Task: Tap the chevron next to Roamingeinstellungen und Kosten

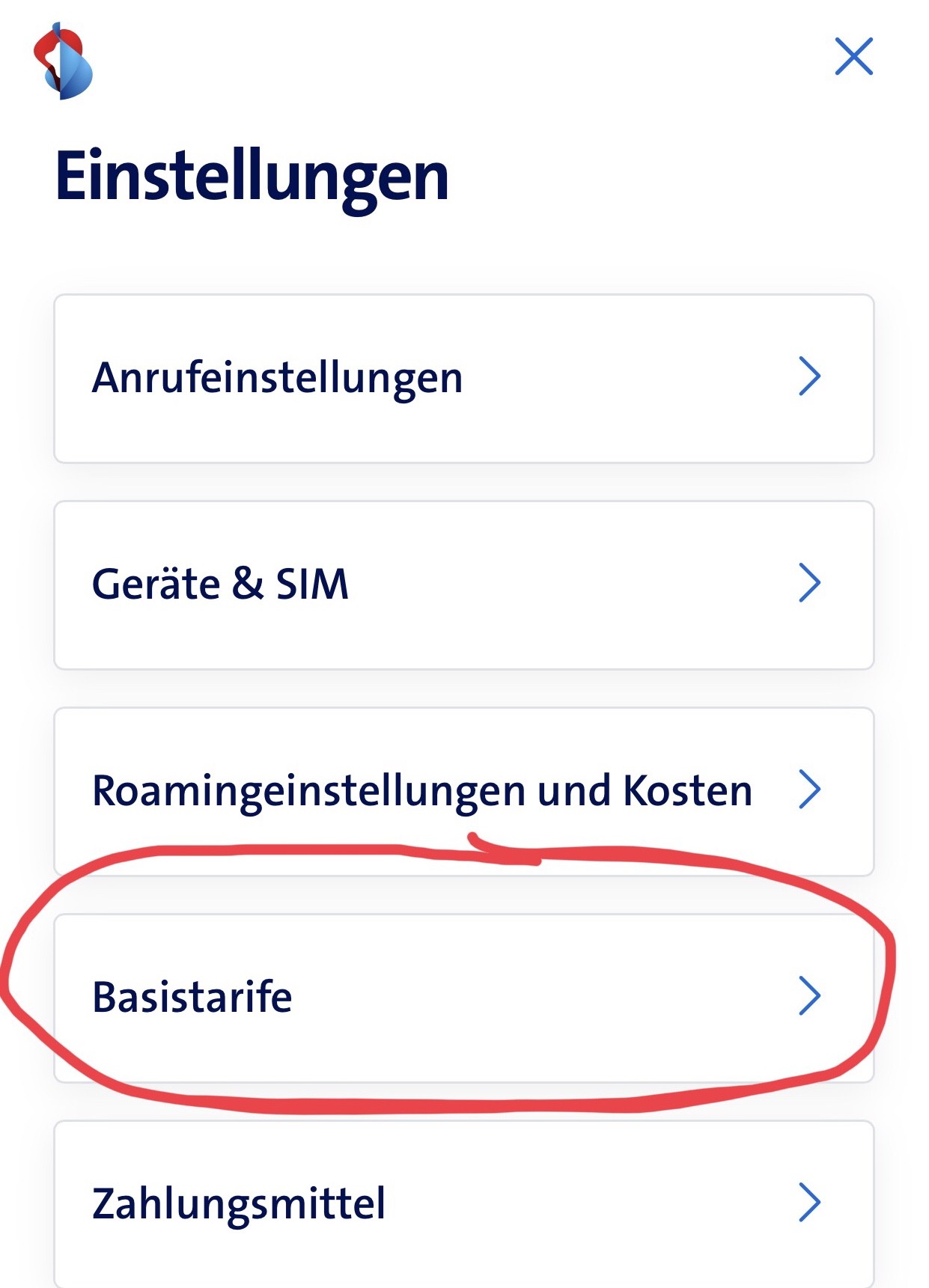Action: pyautogui.click(x=809, y=790)
